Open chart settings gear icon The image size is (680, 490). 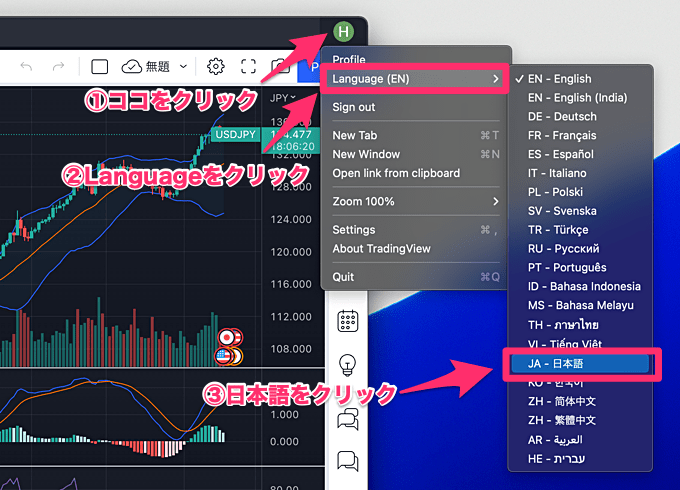coord(215,67)
